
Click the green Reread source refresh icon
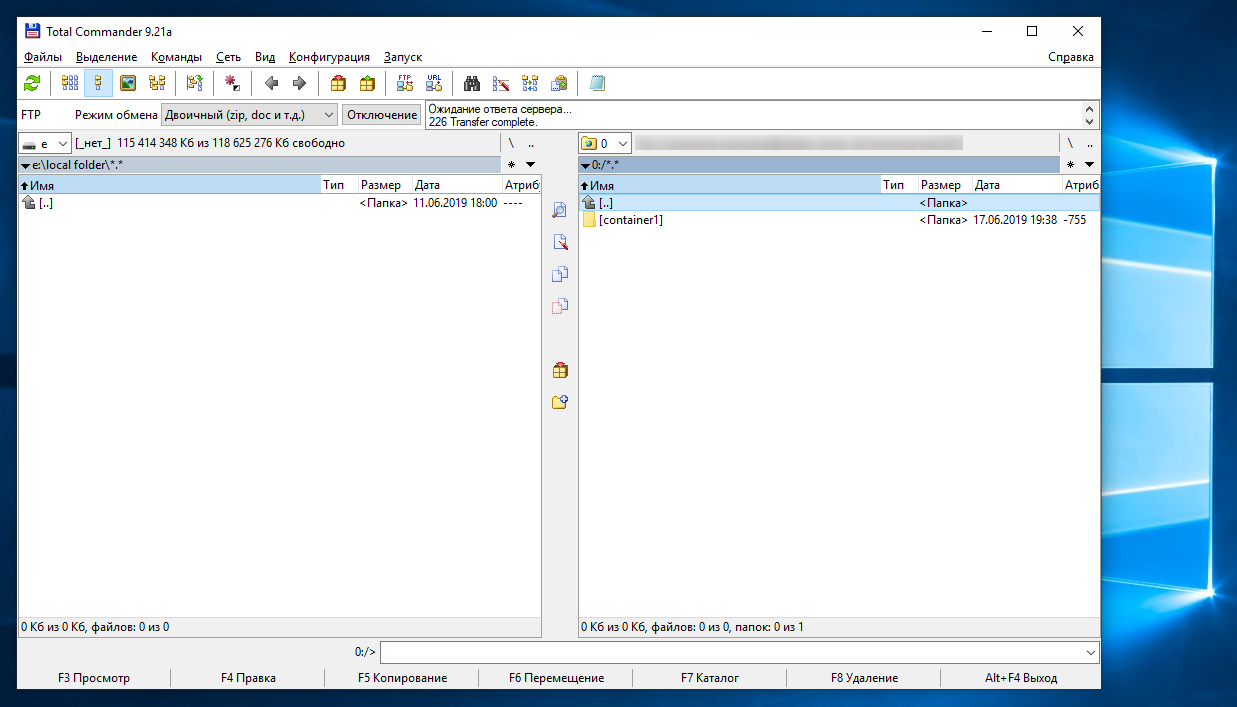[33, 83]
